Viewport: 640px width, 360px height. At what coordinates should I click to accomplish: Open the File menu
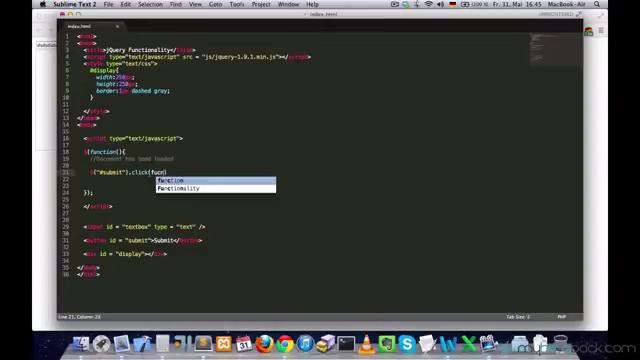(x=109, y=4)
